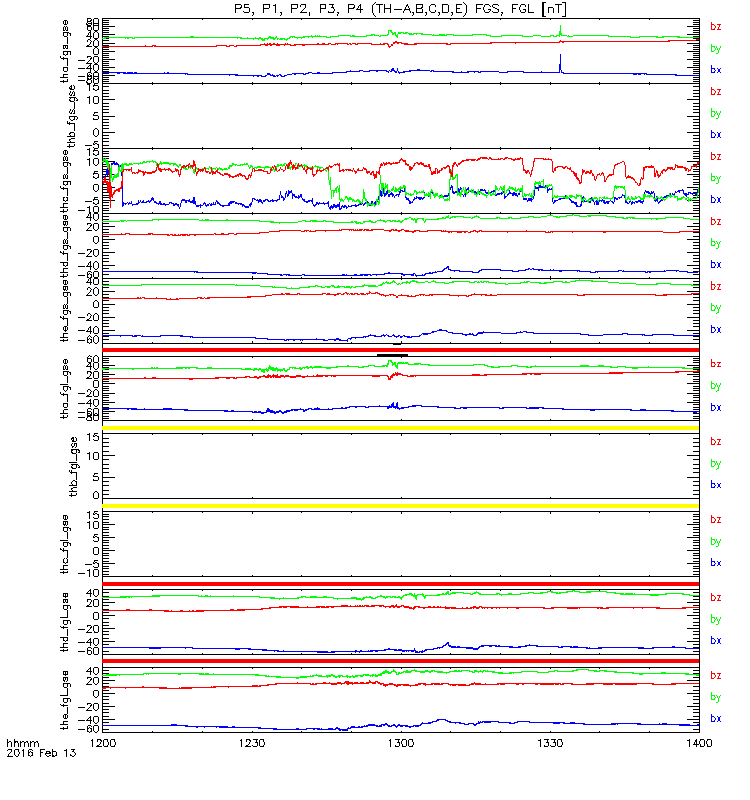Click the bz legend of the_fgs_gse panel
750x800 pixels.
pyautogui.click(x=716, y=286)
